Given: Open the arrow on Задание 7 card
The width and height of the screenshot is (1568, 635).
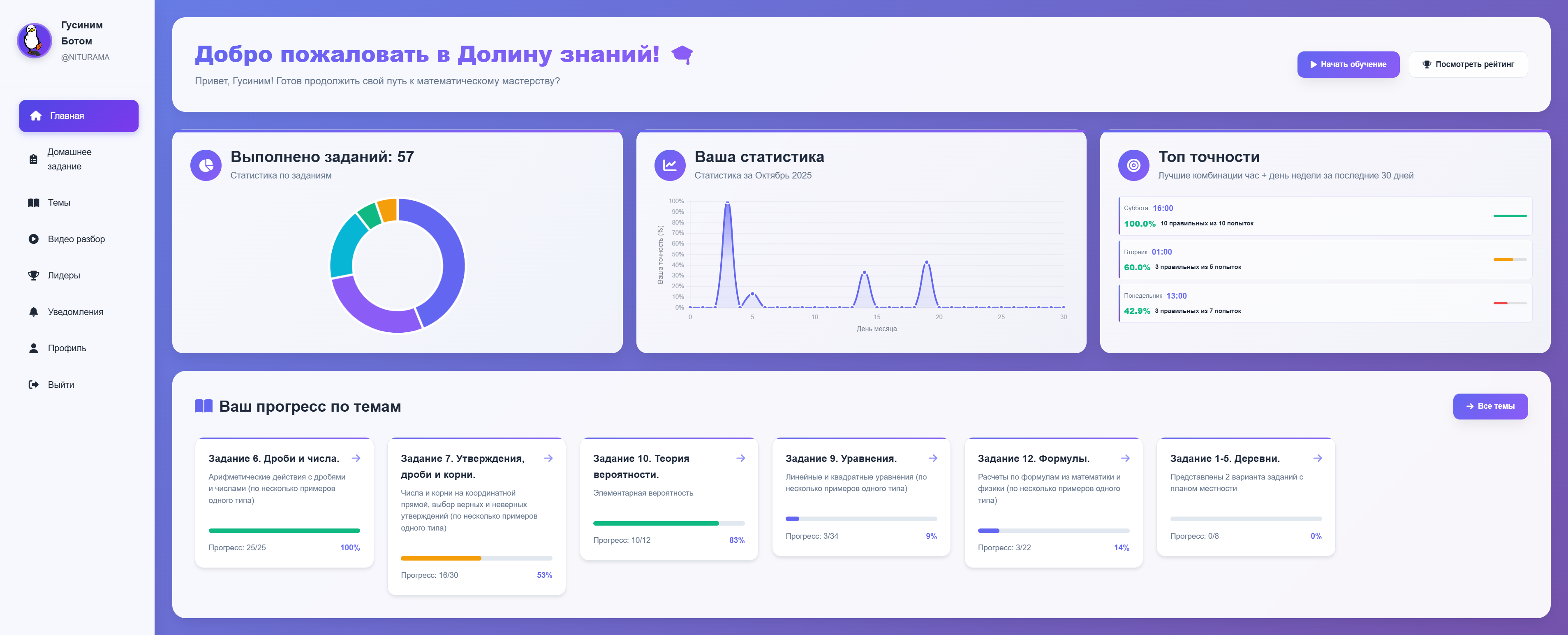Looking at the screenshot, I should [548, 459].
